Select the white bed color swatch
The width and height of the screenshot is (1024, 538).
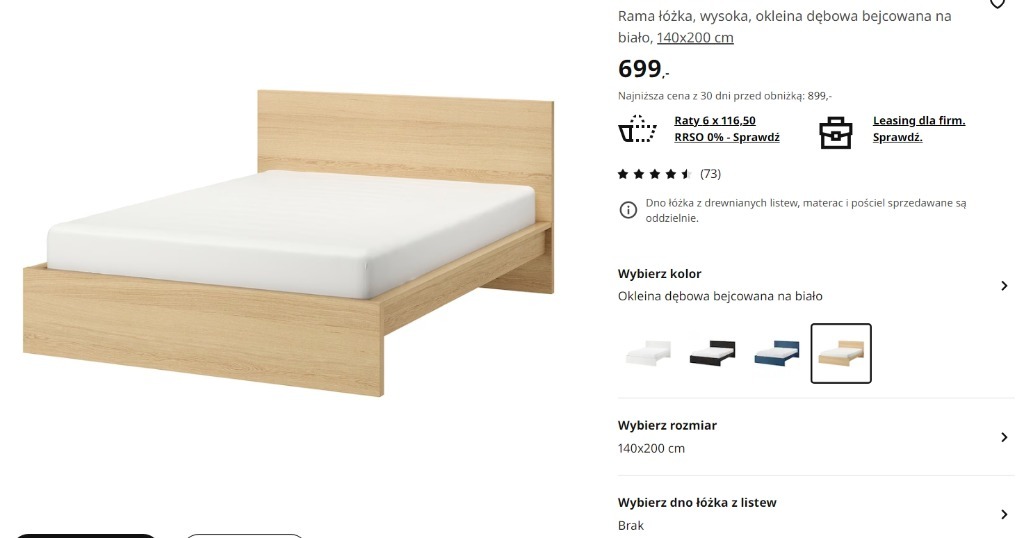click(648, 353)
